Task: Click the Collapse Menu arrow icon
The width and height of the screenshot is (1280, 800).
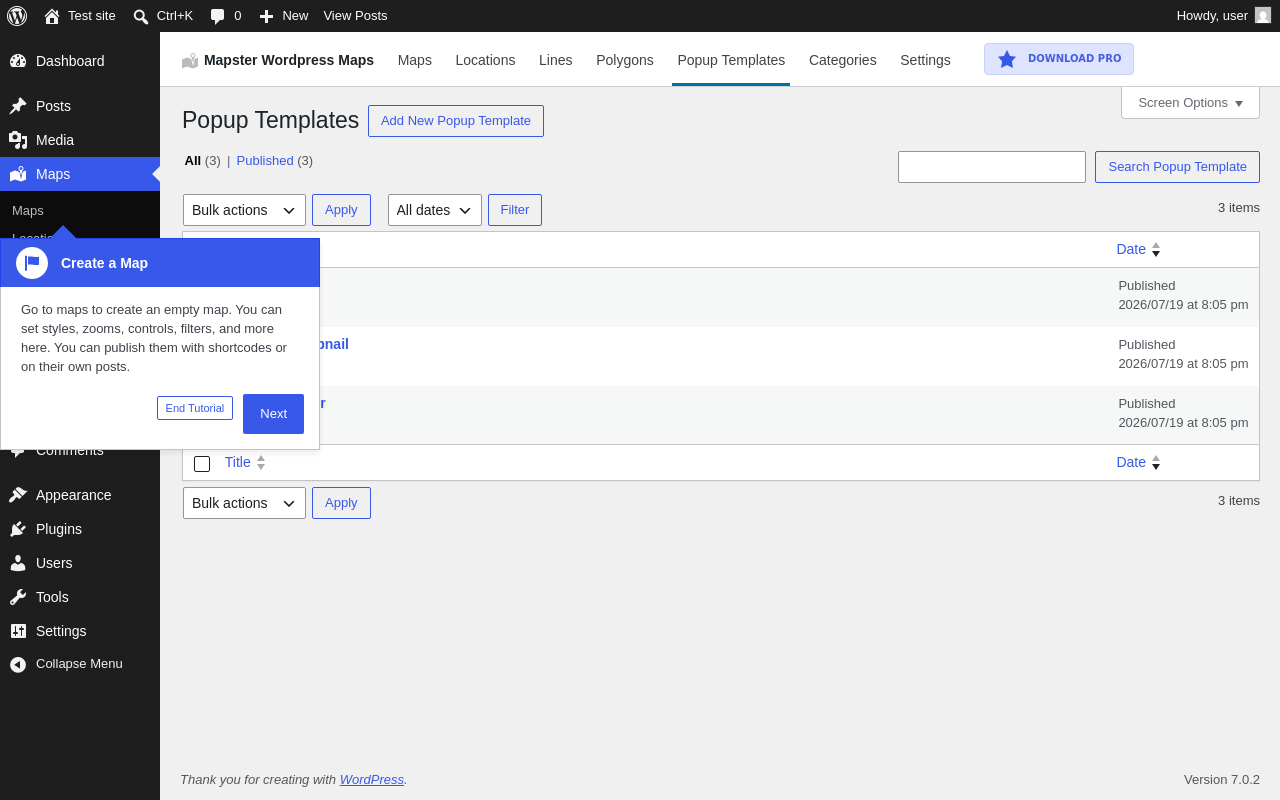Action: point(18,664)
